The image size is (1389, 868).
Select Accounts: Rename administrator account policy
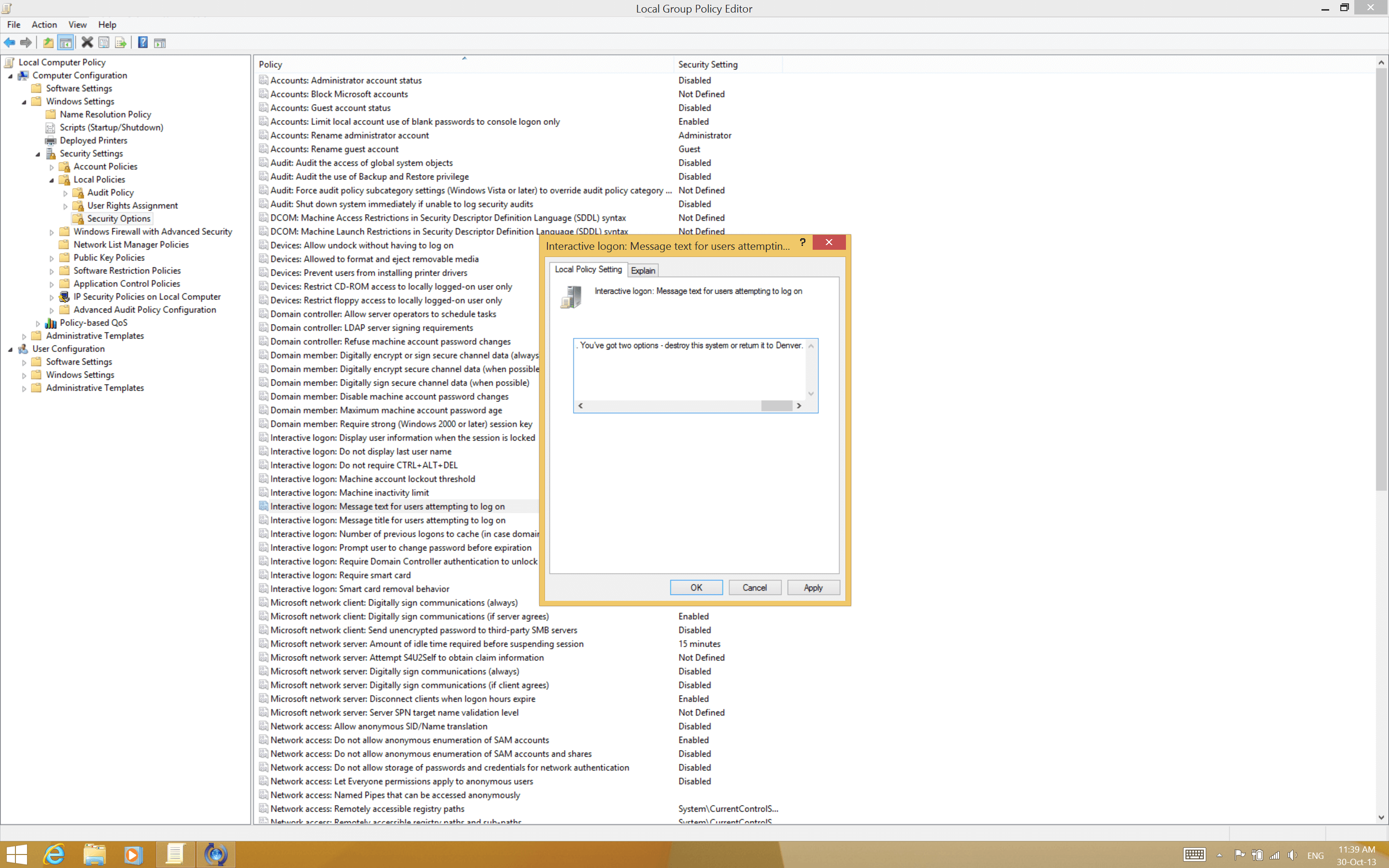(350, 136)
